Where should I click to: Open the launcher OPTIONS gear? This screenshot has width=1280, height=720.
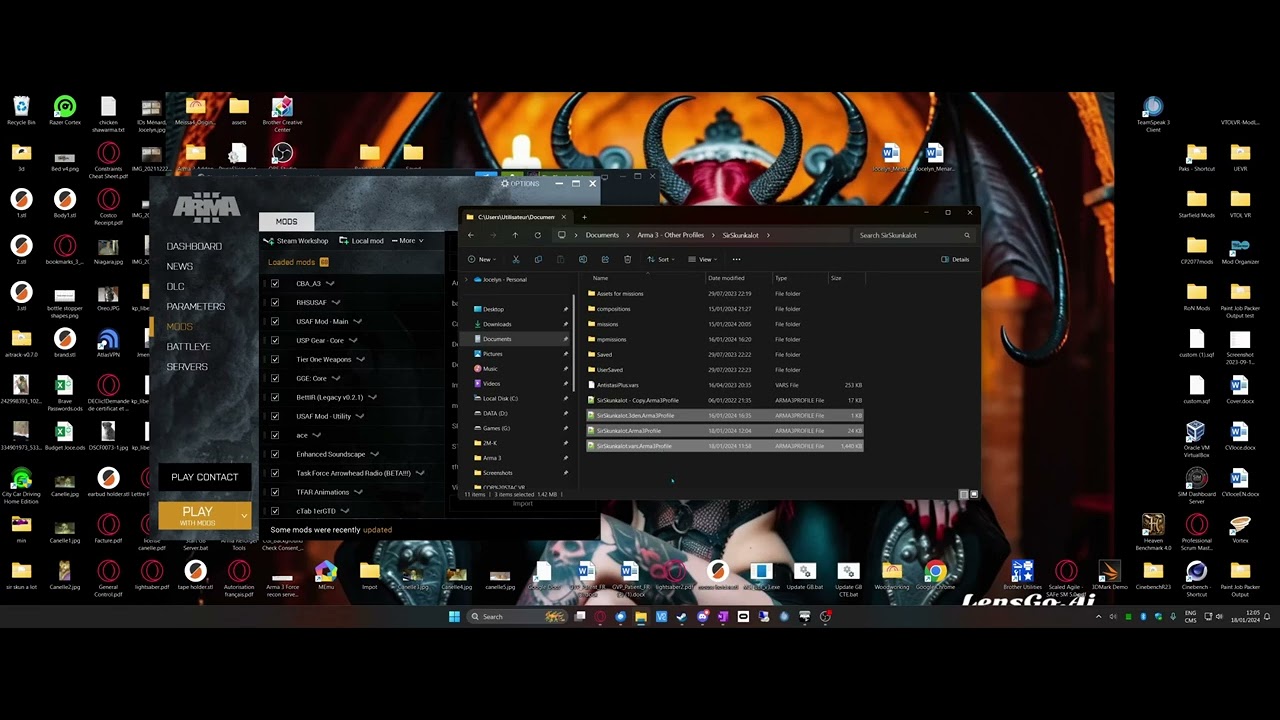pos(520,184)
